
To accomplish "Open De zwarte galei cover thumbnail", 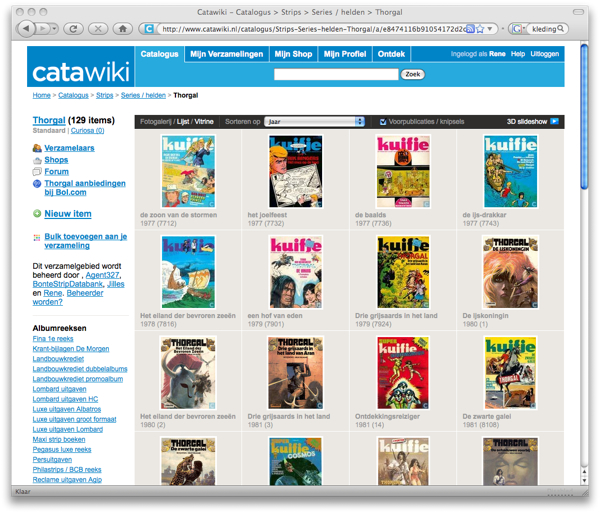I will coord(511,373).
